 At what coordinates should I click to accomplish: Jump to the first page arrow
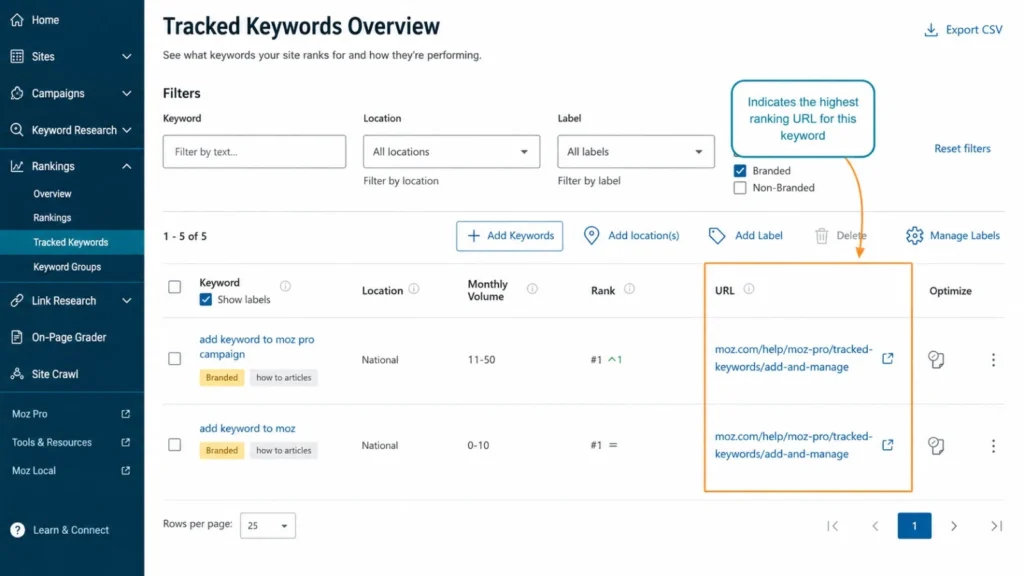click(833, 526)
